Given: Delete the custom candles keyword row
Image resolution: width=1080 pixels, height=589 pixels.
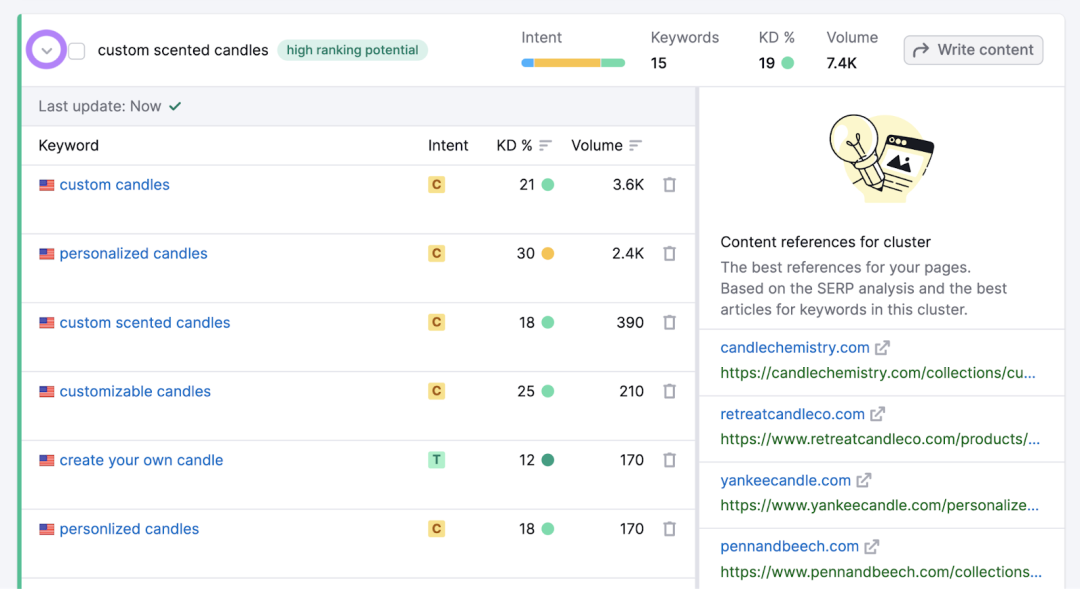Looking at the screenshot, I should 669,185.
